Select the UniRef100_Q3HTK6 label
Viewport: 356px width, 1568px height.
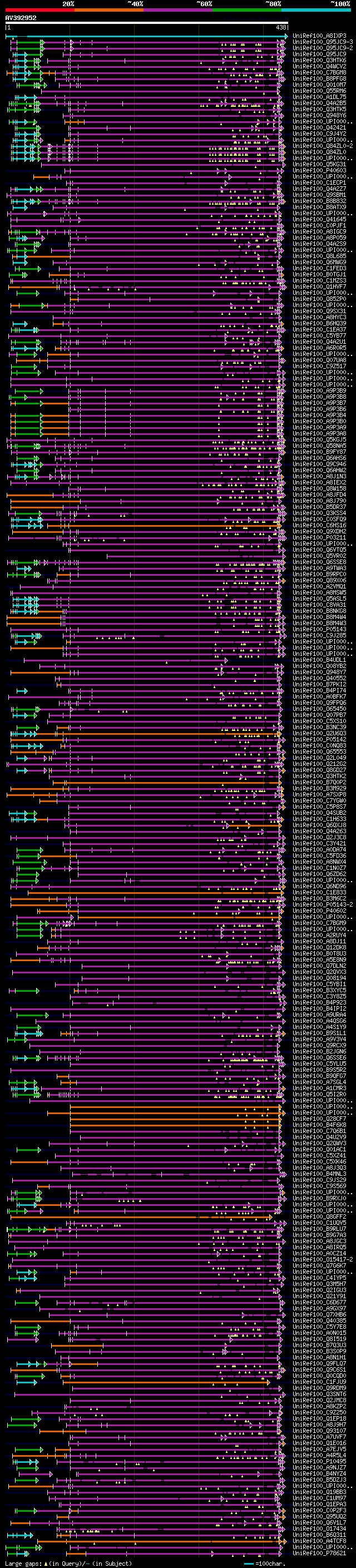click(x=319, y=60)
